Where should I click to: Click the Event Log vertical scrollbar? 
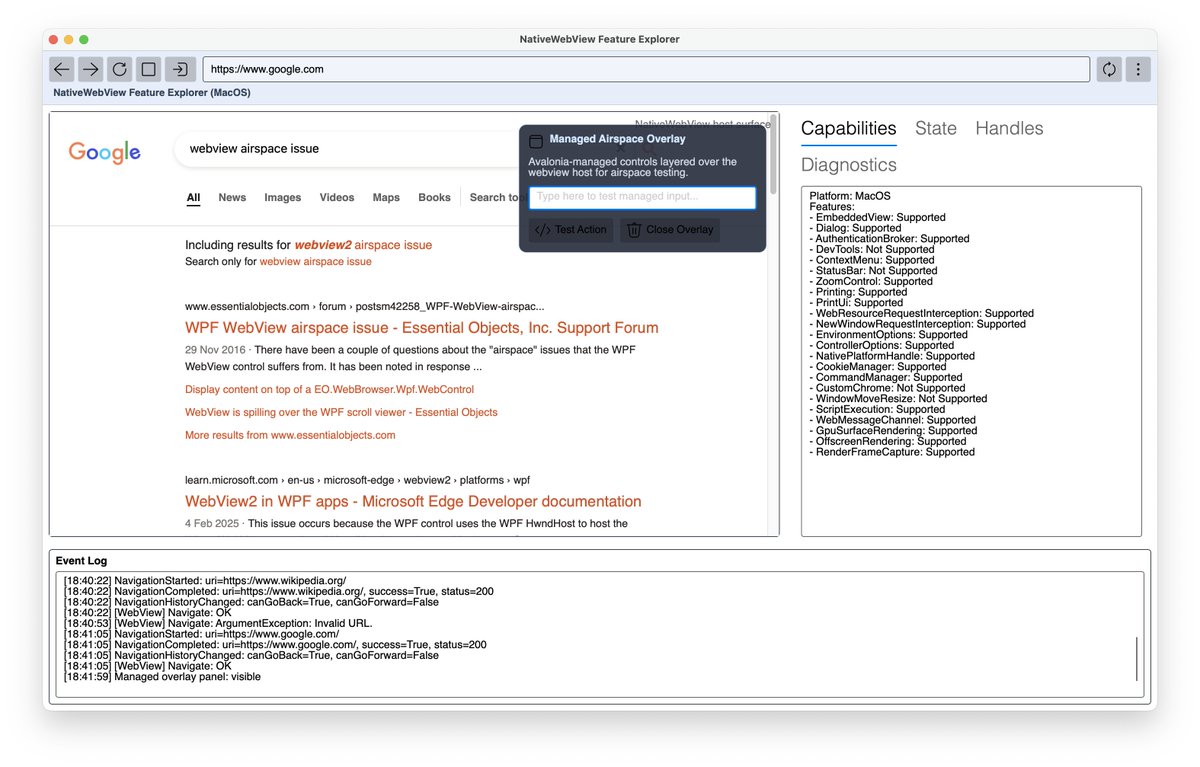(x=1138, y=657)
